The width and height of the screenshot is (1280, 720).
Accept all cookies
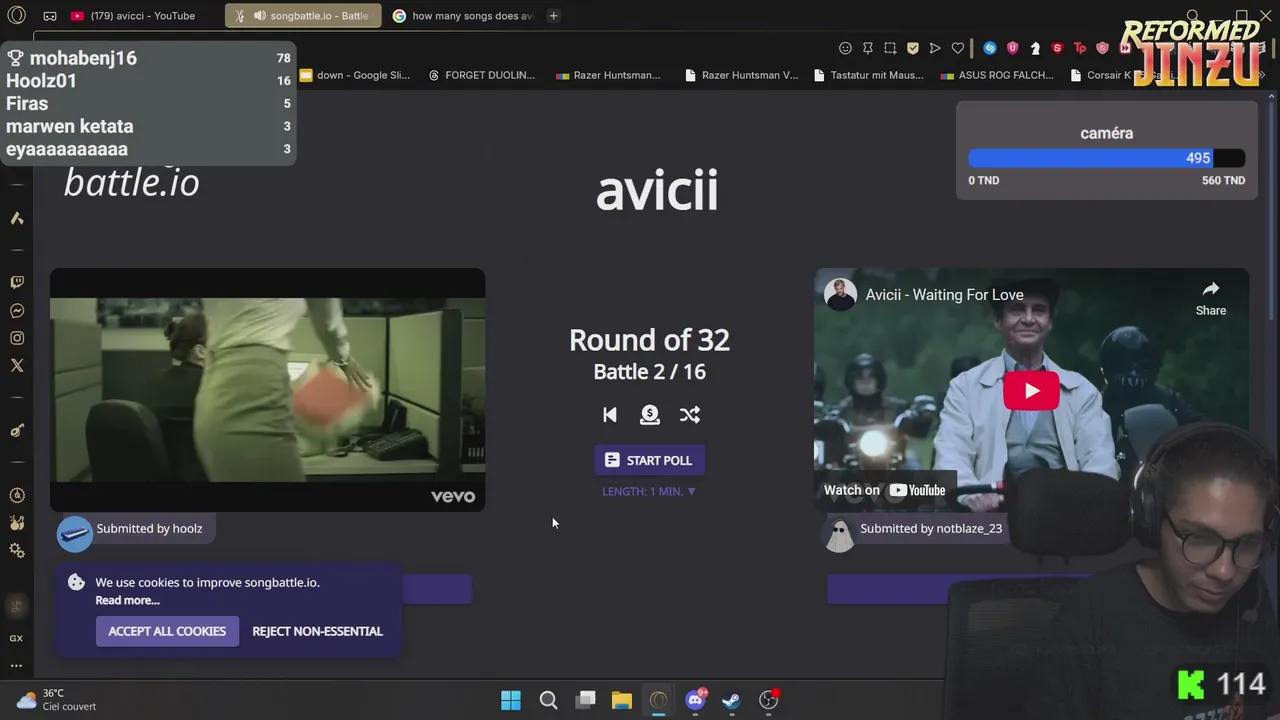point(167,631)
